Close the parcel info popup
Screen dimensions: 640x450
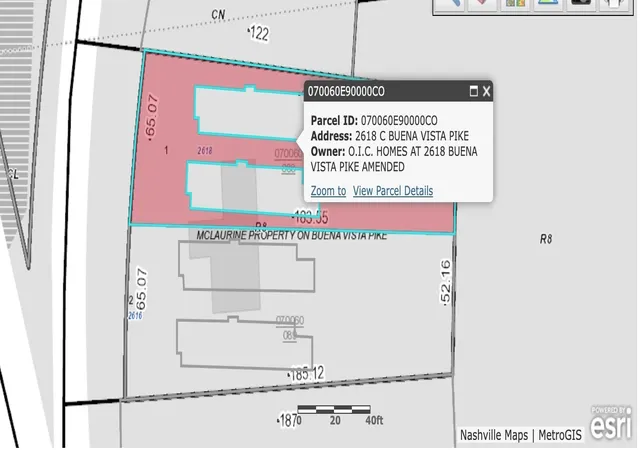click(x=486, y=91)
